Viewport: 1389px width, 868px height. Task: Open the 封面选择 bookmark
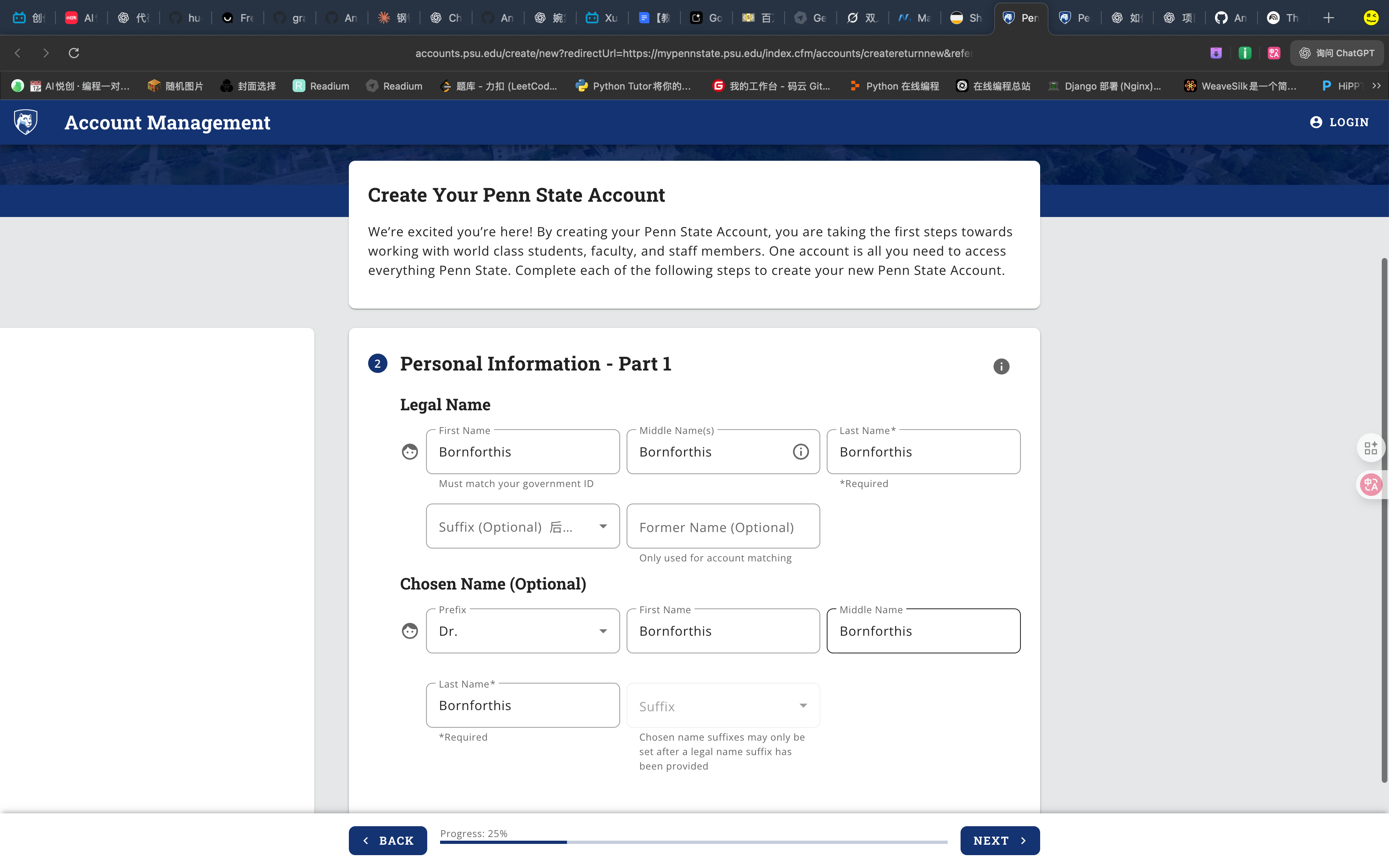point(248,86)
